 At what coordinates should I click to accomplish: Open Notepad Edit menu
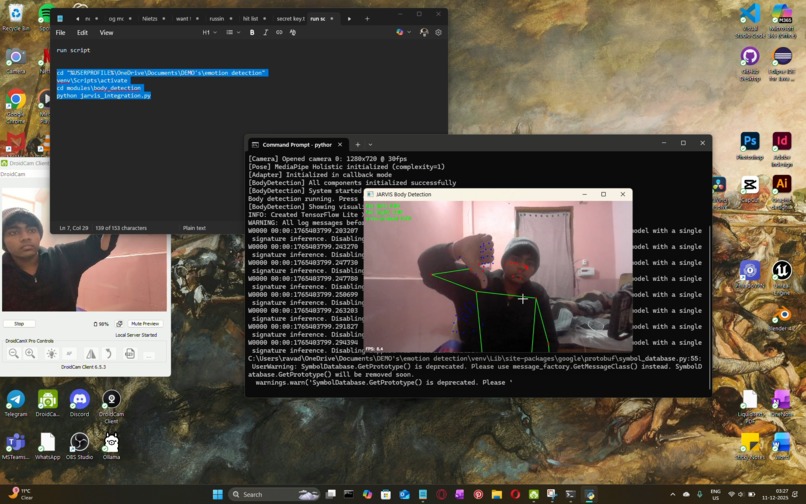(x=82, y=32)
